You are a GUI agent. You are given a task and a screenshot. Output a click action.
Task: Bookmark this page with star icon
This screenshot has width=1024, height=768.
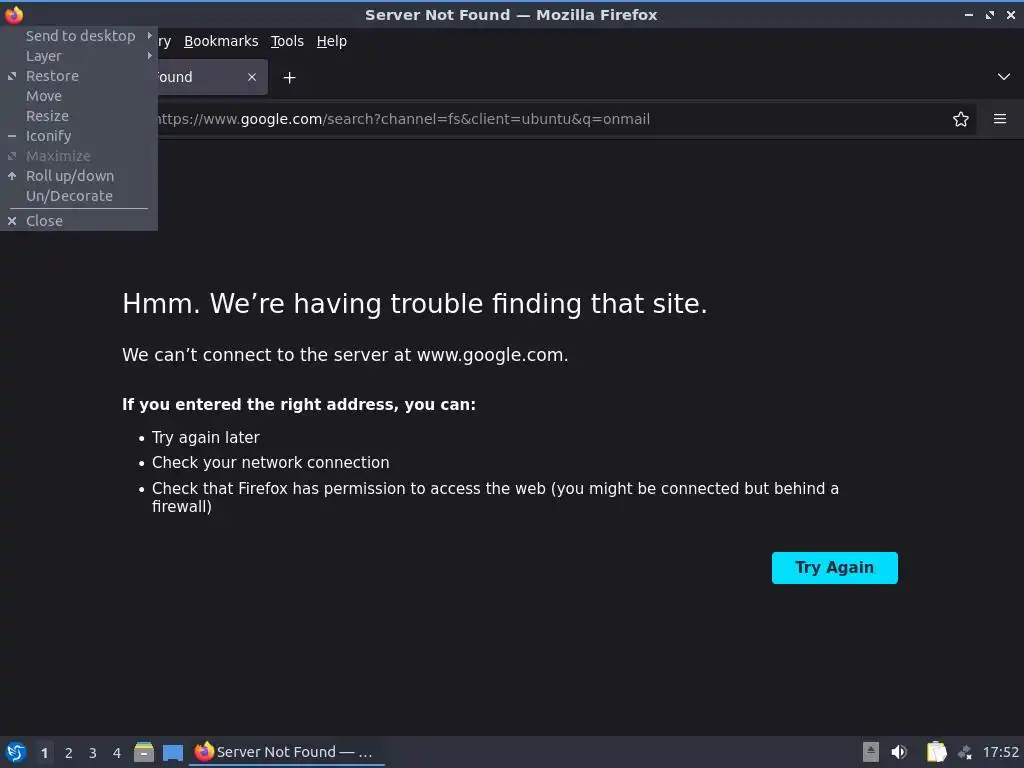point(961,119)
